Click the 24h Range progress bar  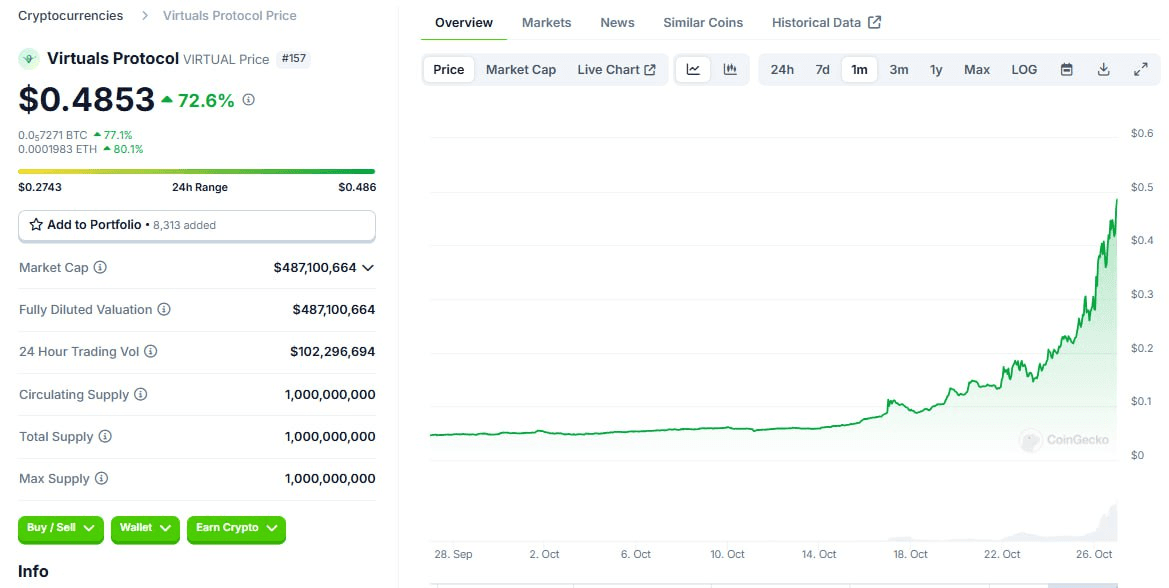tap(197, 171)
